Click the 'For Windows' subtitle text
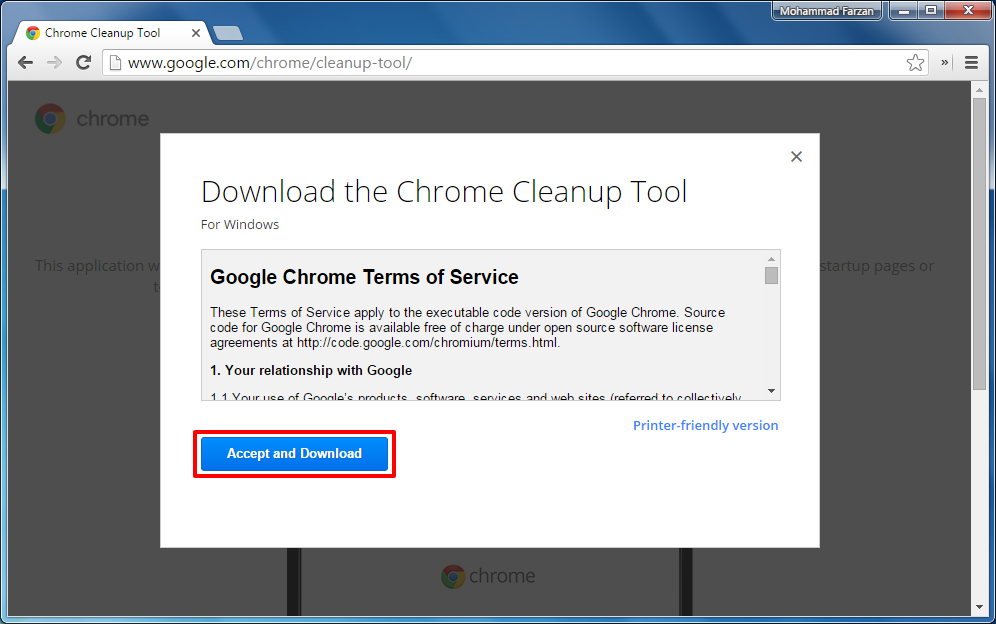 point(239,224)
